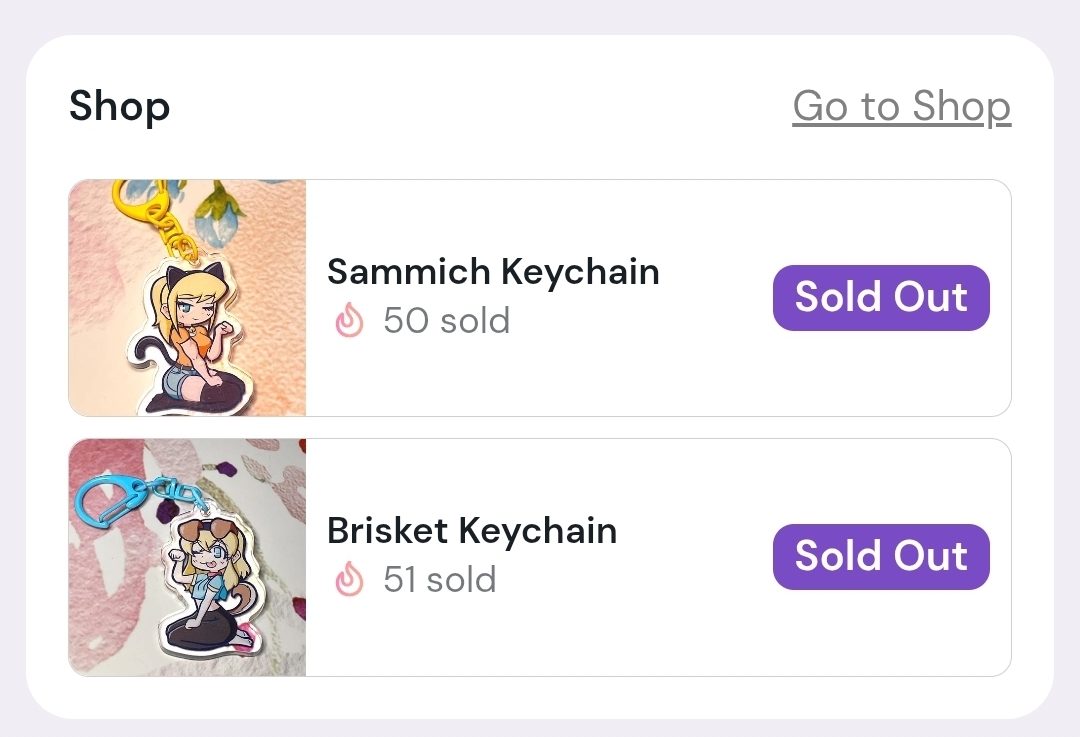This screenshot has height=737, width=1080.
Task: Open the Go to Shop link
Action: [x=901, y=106]
